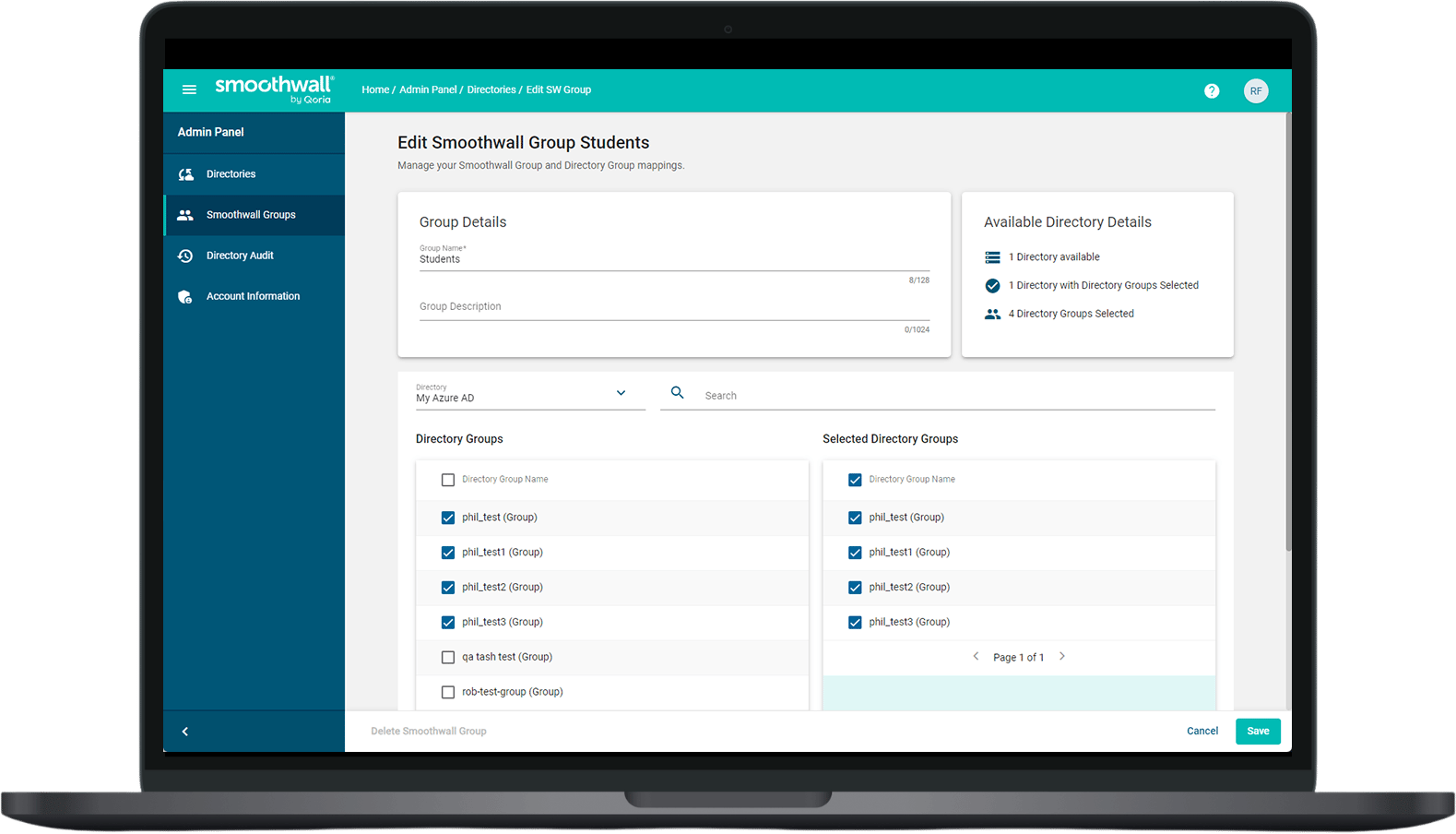Image resolution: width=1456 pixels, height=834 pixels.
Task: Uncheck phil_test3 in Selected Directory Groups
Action: point(855,623)
